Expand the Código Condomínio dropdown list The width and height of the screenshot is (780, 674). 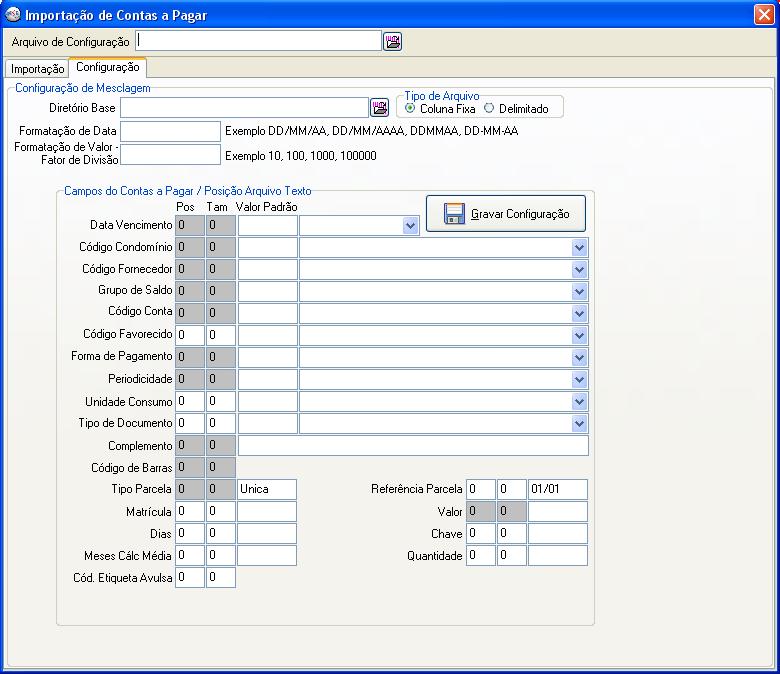579,248
